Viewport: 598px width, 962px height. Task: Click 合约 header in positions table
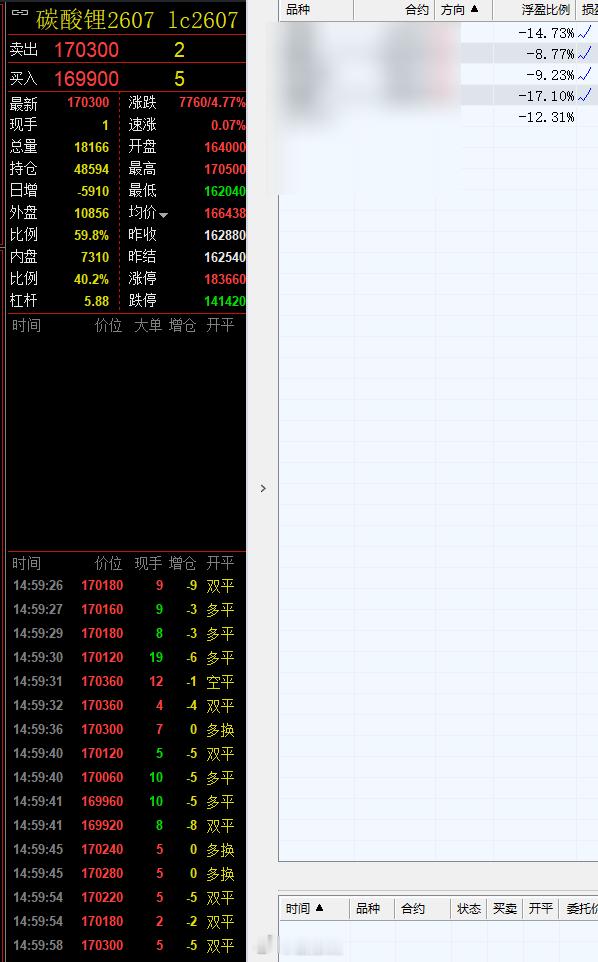pyautogui.click(x=417, y=10)
